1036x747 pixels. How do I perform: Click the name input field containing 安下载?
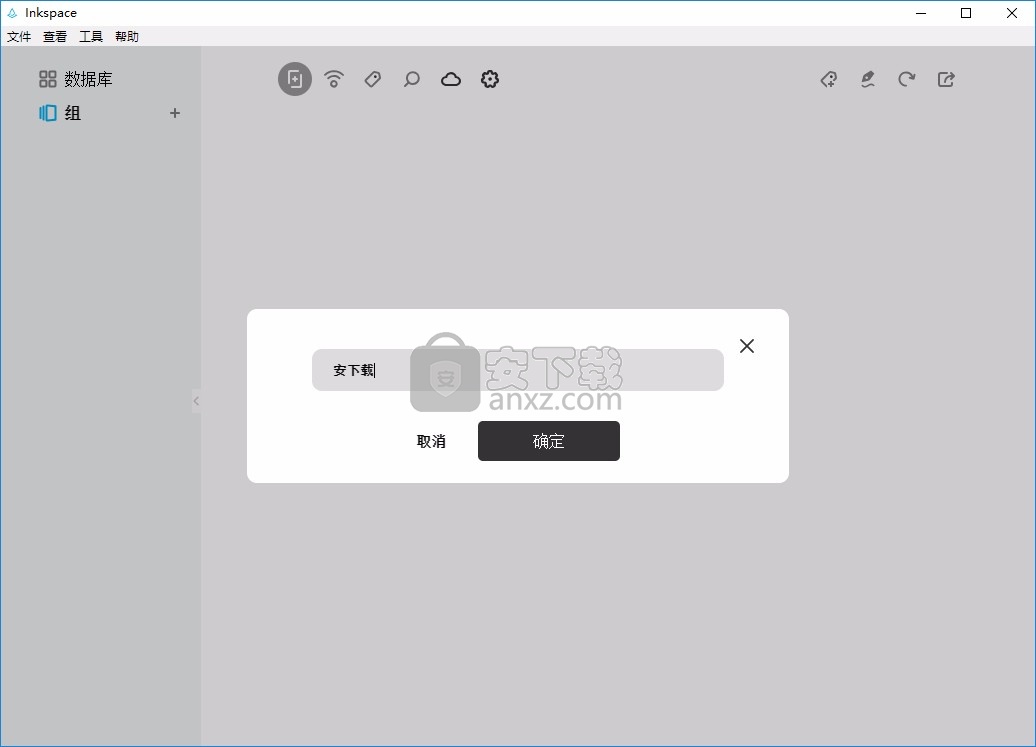point(518,370)
